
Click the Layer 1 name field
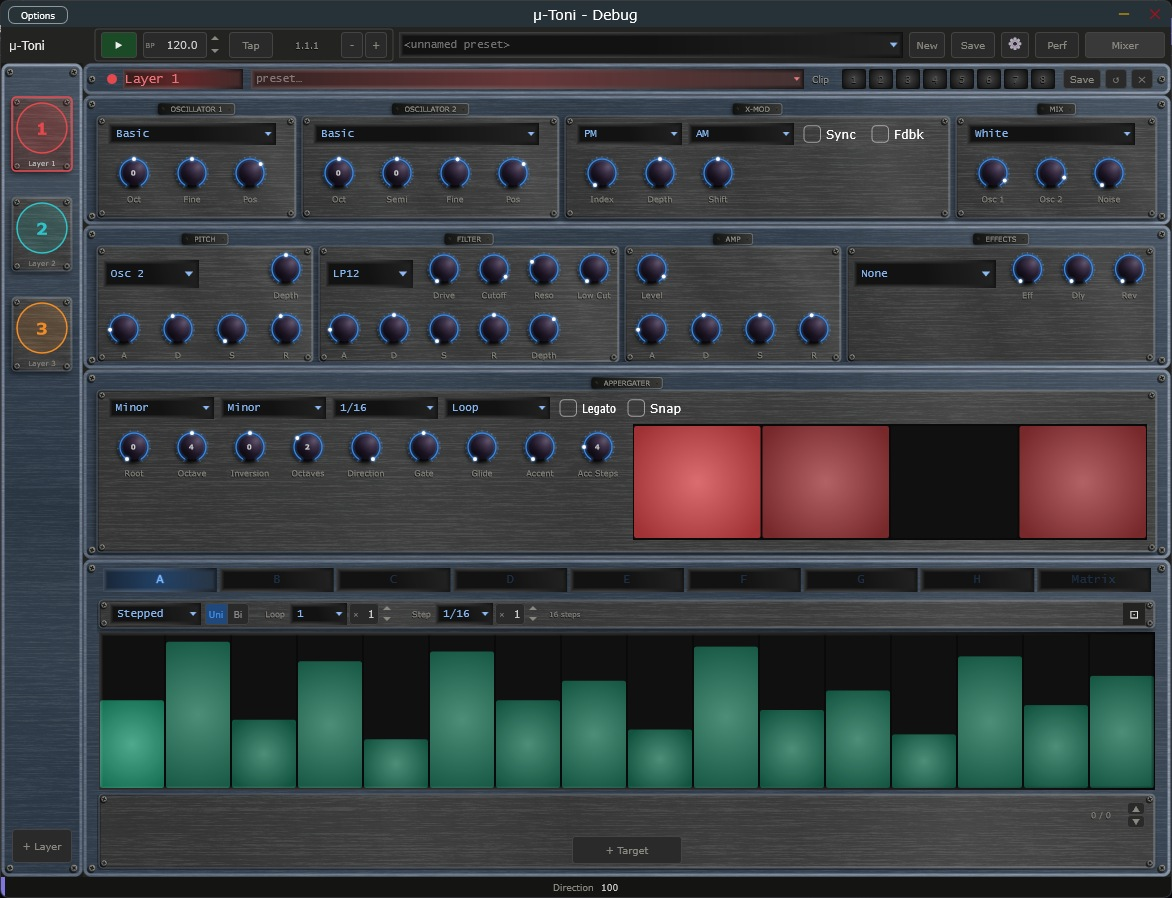click(182, 79)
